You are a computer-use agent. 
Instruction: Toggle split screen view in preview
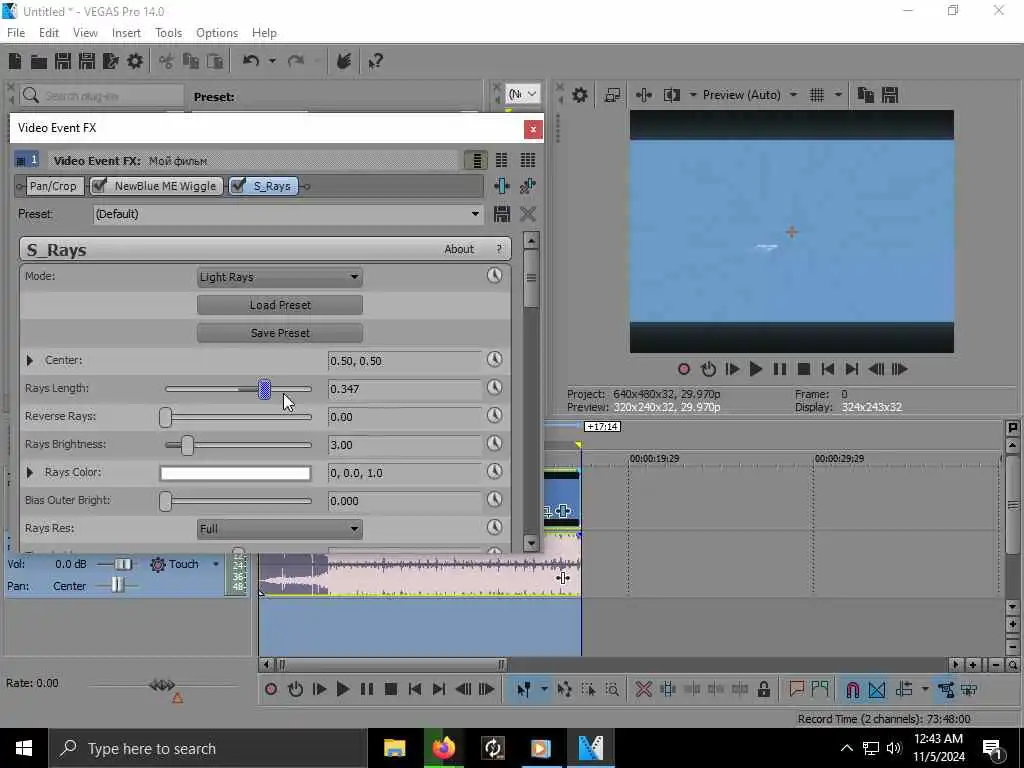pyautogui.click(x=671, y=95)
